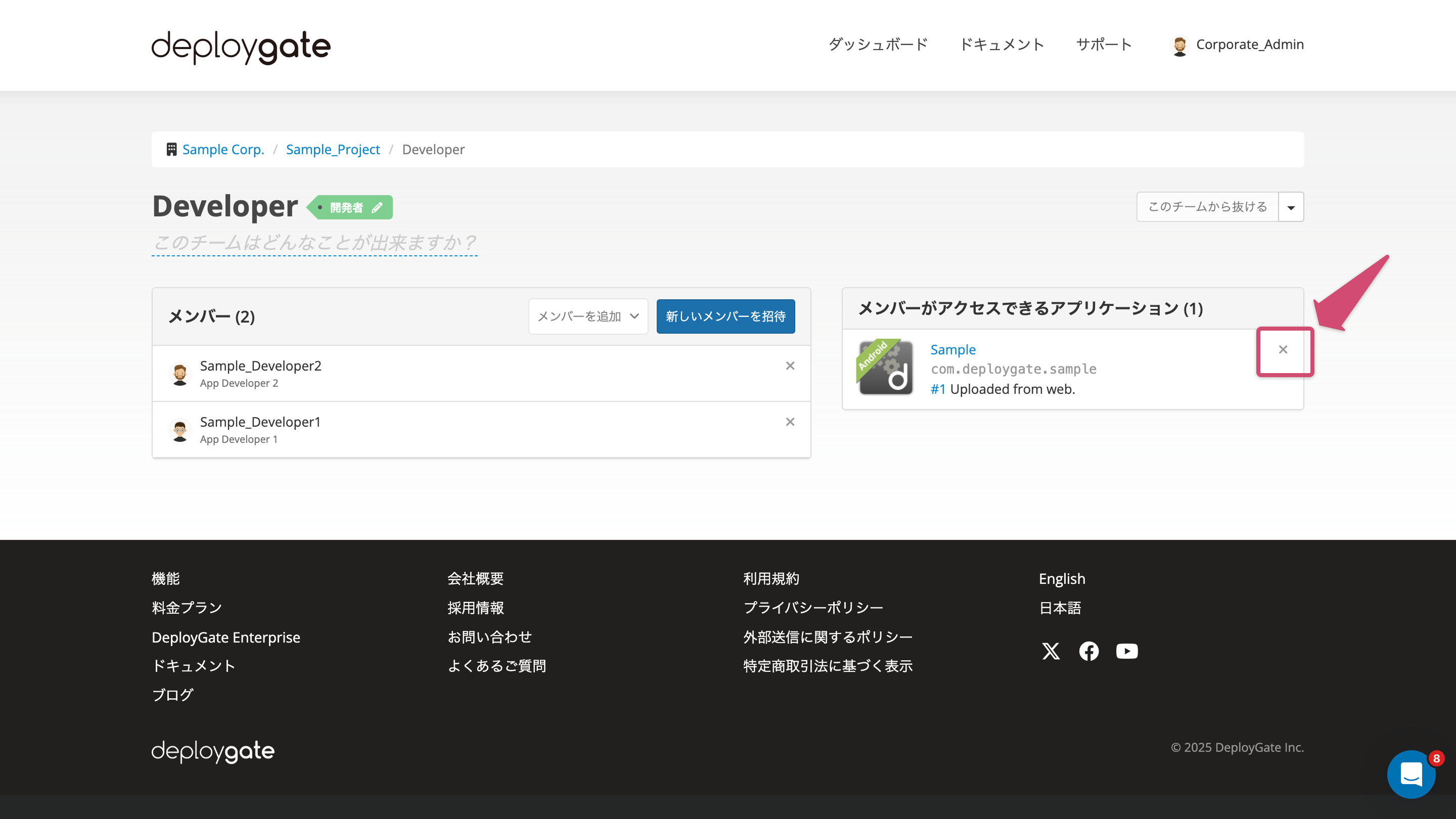Open the Facebook icon in footer
The image size is (1456, 819).
(x=1088, y=651)
